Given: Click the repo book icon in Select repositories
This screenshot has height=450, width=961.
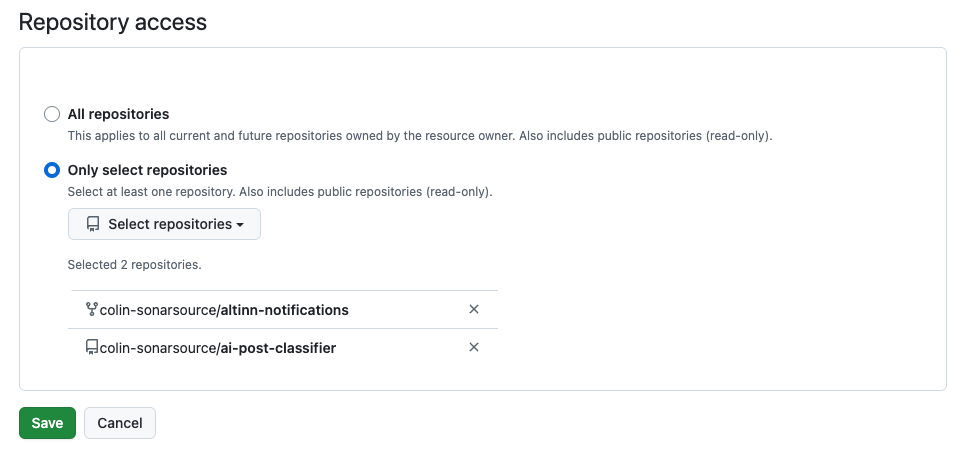Looking at the screenshot, I should [93, 224].
